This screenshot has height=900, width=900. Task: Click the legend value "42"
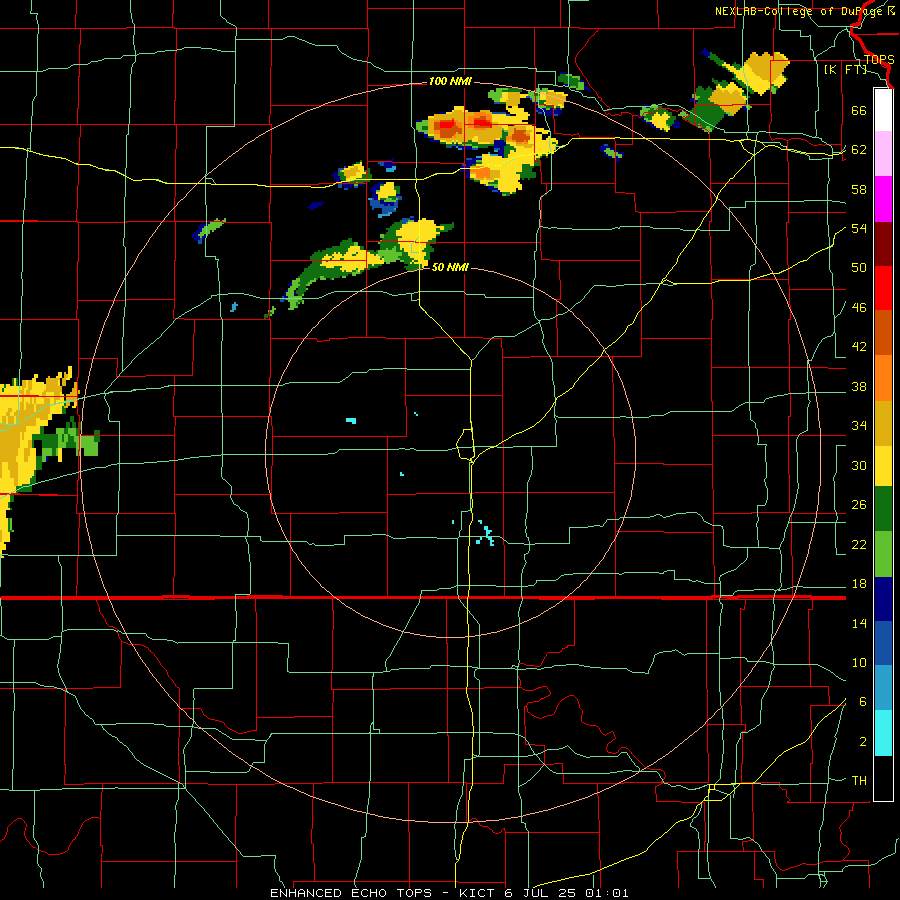coord(859,347)
